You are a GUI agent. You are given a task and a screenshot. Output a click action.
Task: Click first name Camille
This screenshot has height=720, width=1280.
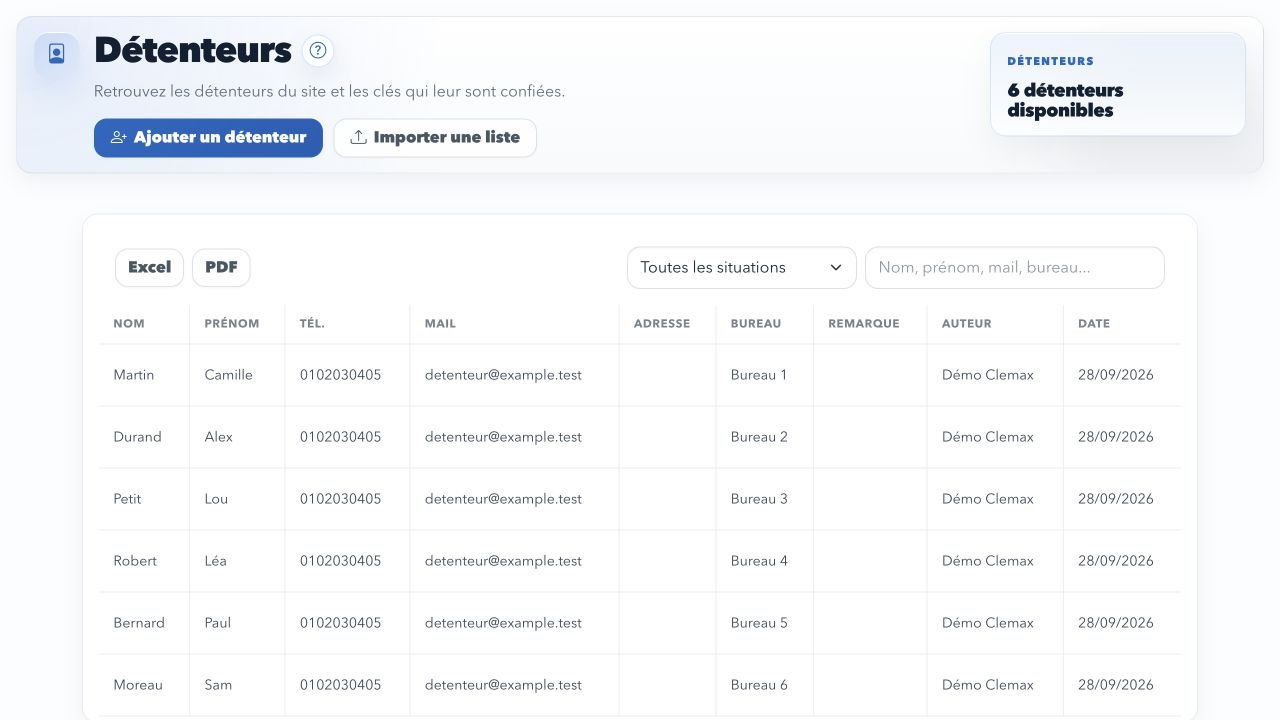pyautogui.click(x=229, y=375)
